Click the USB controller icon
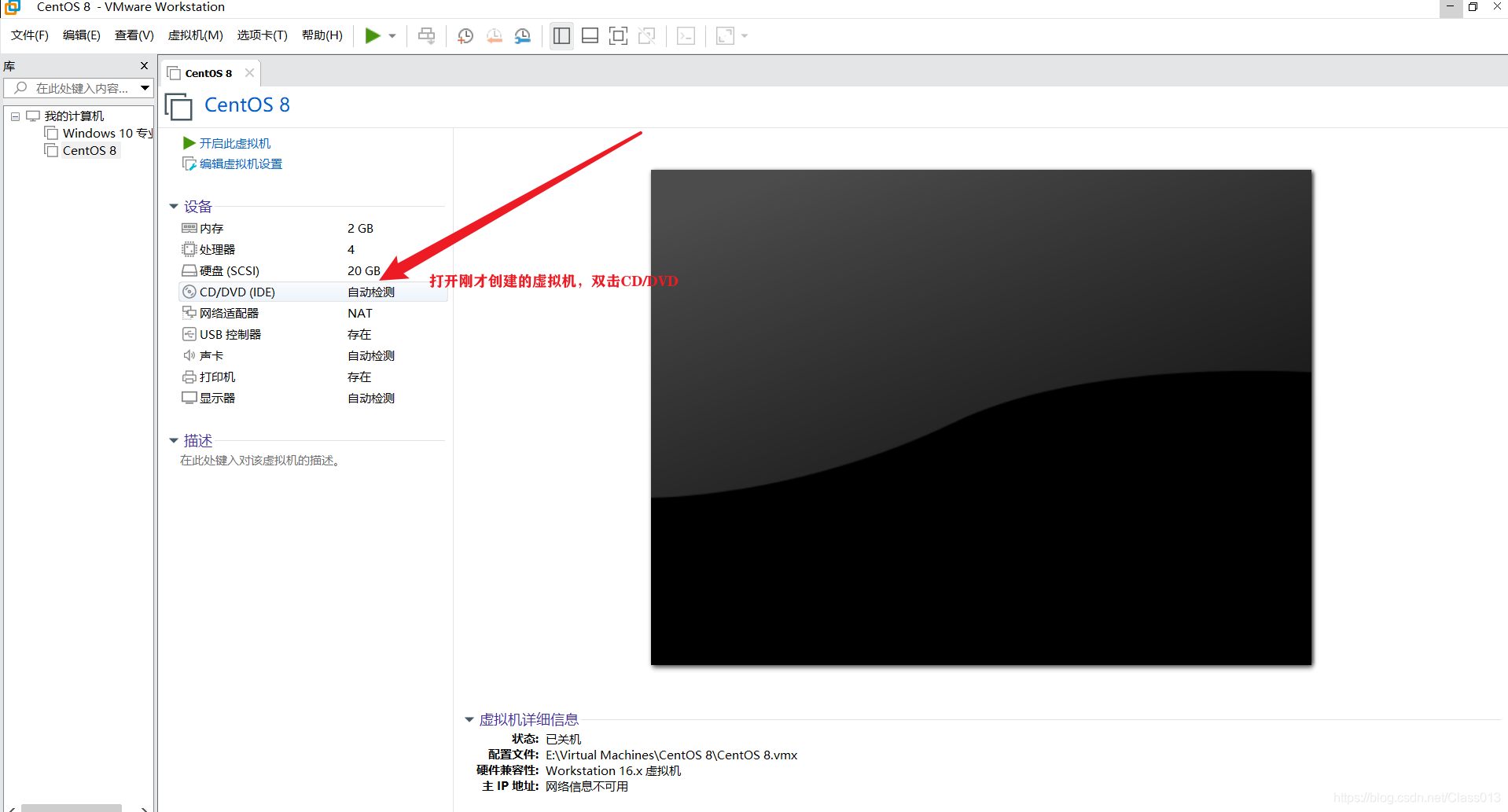Image resolution: width=1508 pixels, height=812 pixels. click(189, 334)
